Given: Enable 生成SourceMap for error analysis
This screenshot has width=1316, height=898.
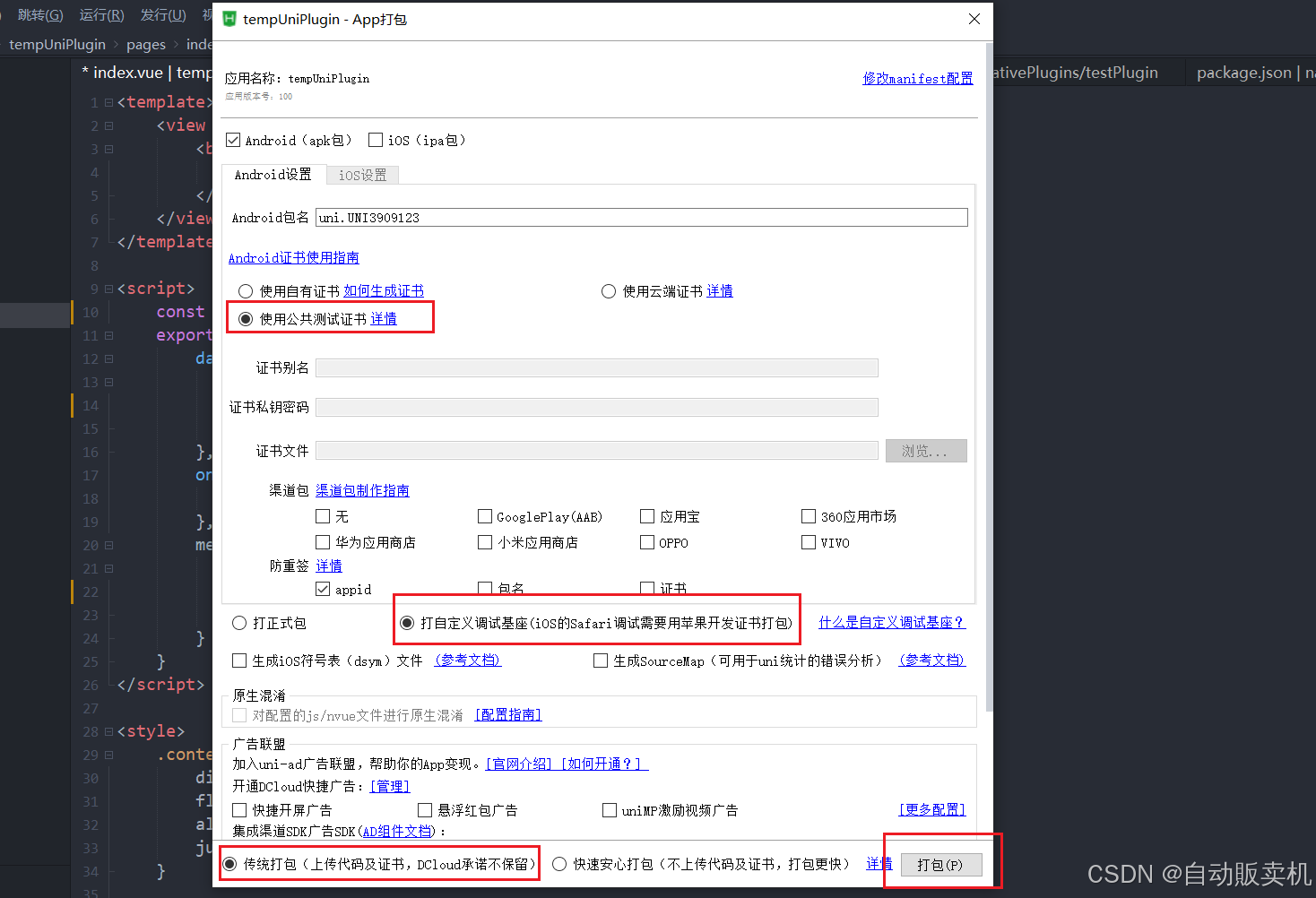Looking at the screenshot, I should tap(601, 661).
